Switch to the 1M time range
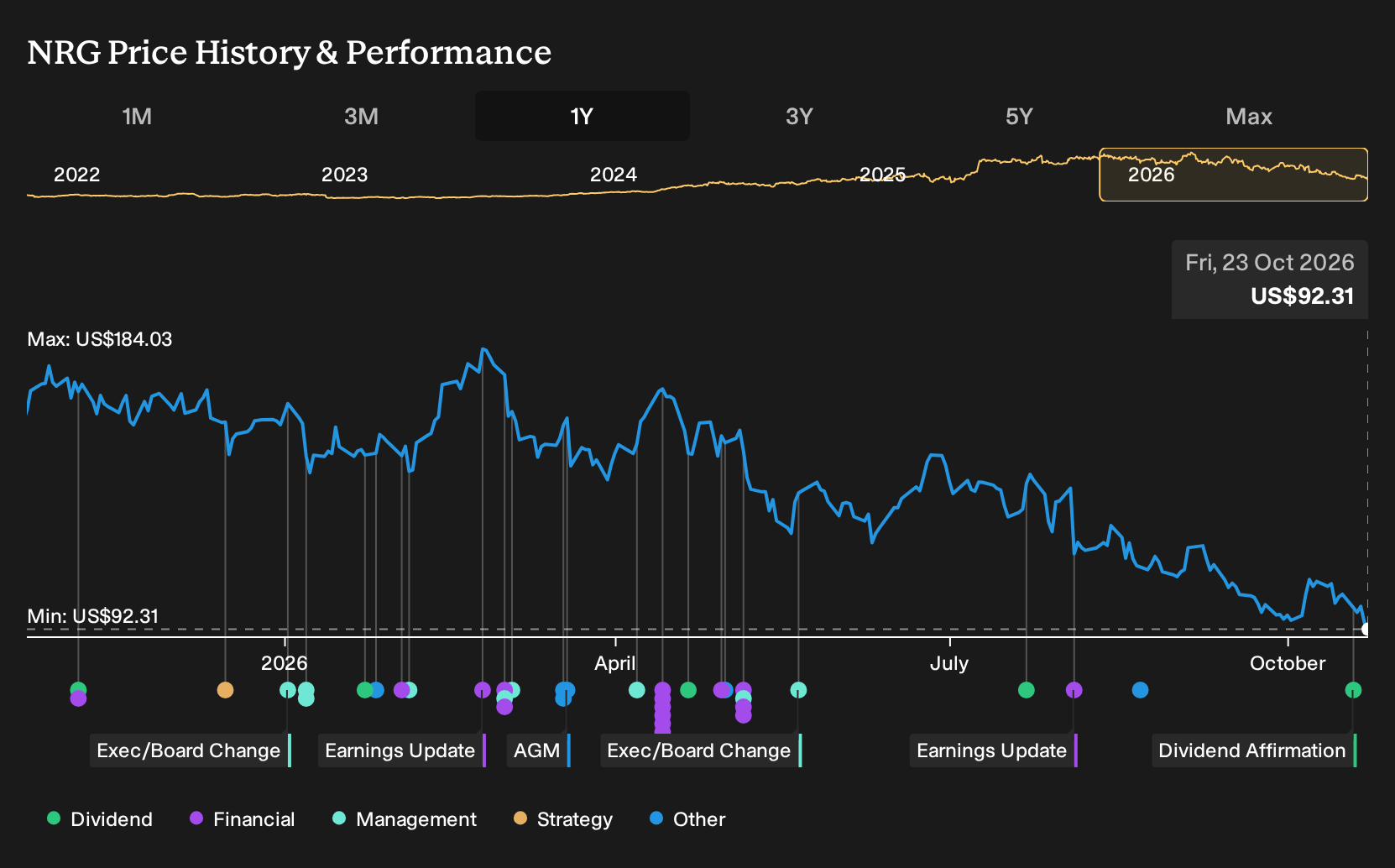 137,116
